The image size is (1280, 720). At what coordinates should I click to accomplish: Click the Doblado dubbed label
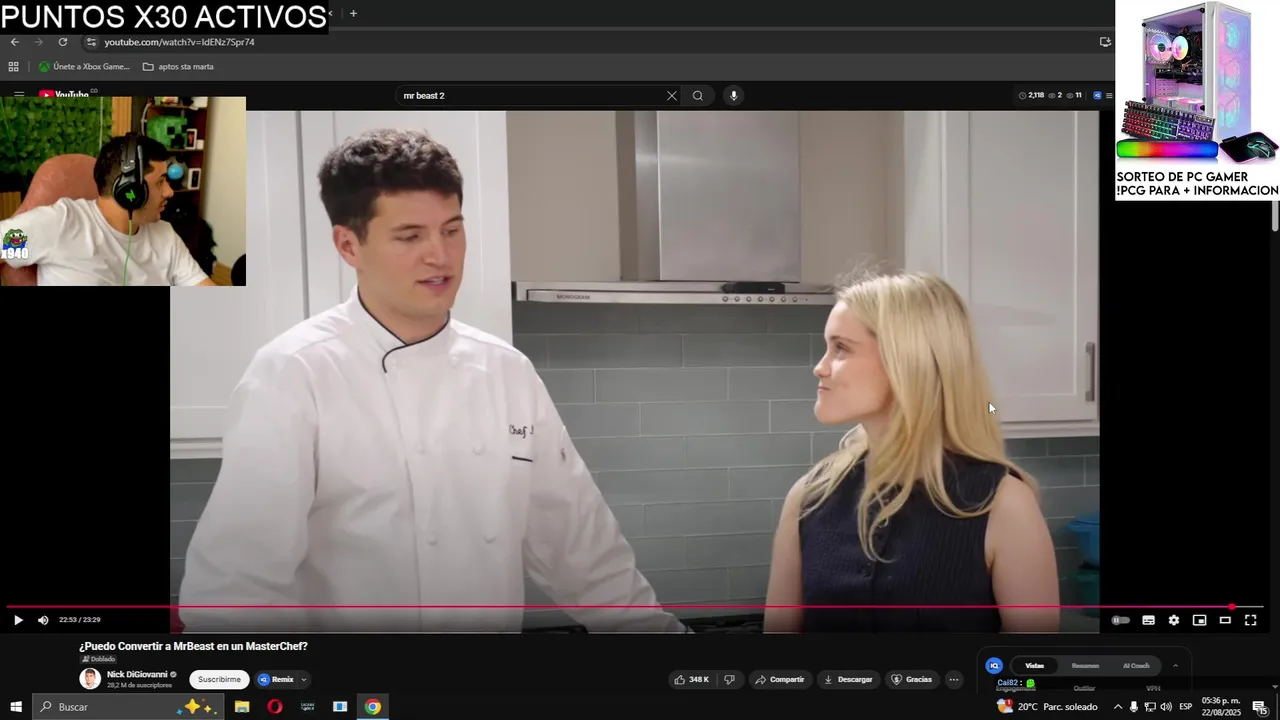click(98, 659)
